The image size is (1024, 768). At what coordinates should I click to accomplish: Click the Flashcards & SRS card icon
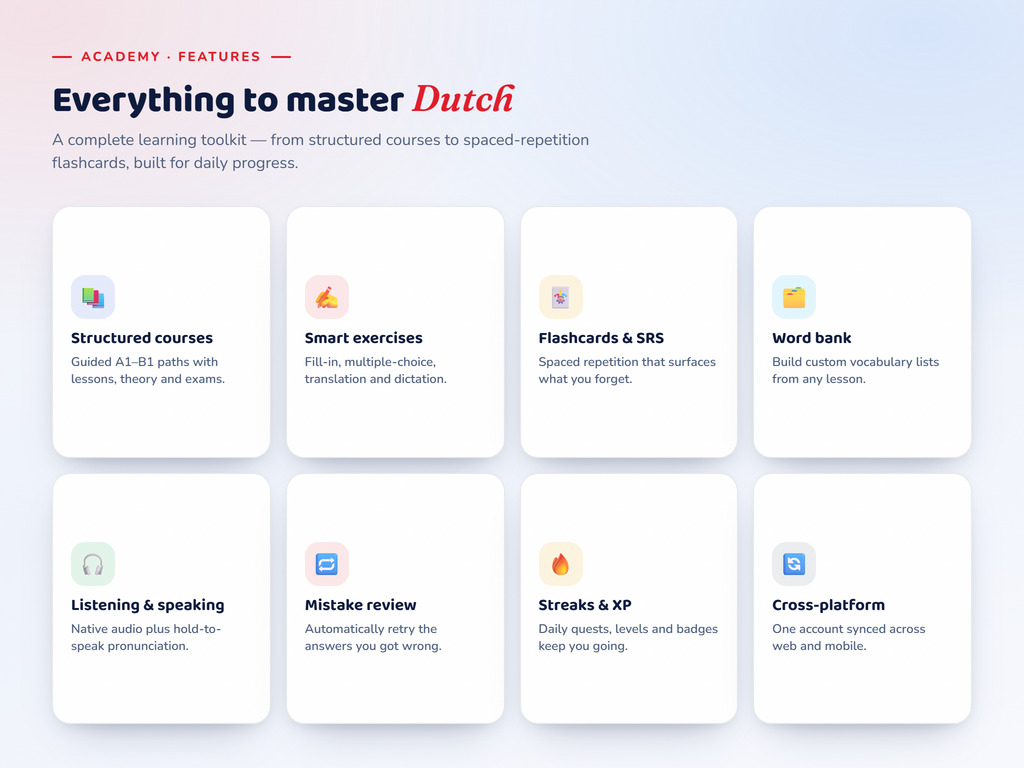[560, 297]
